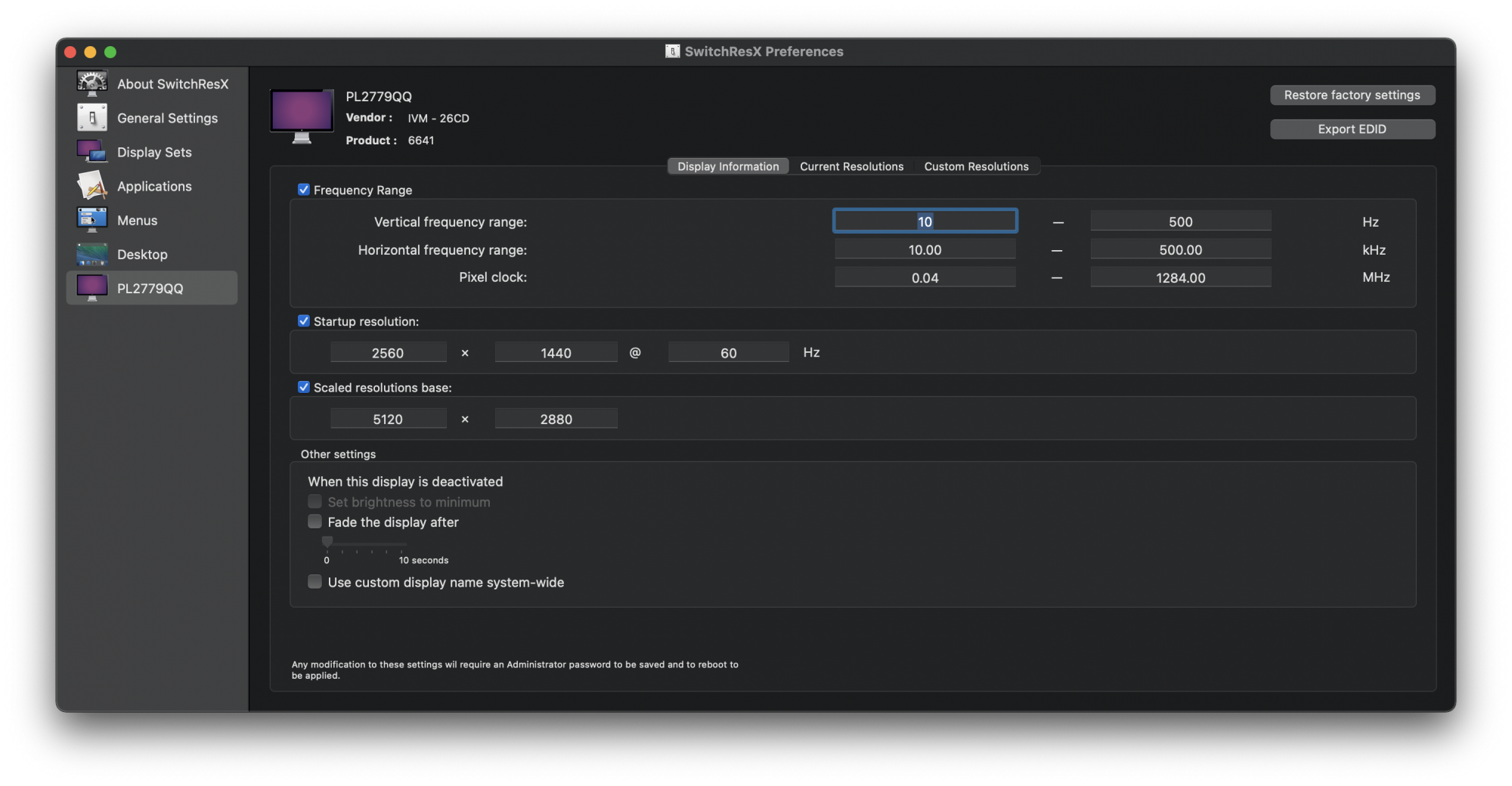The image size is (1512, 786).
Task: Open the Current Resolutions tab
Action: click(852, 166)
